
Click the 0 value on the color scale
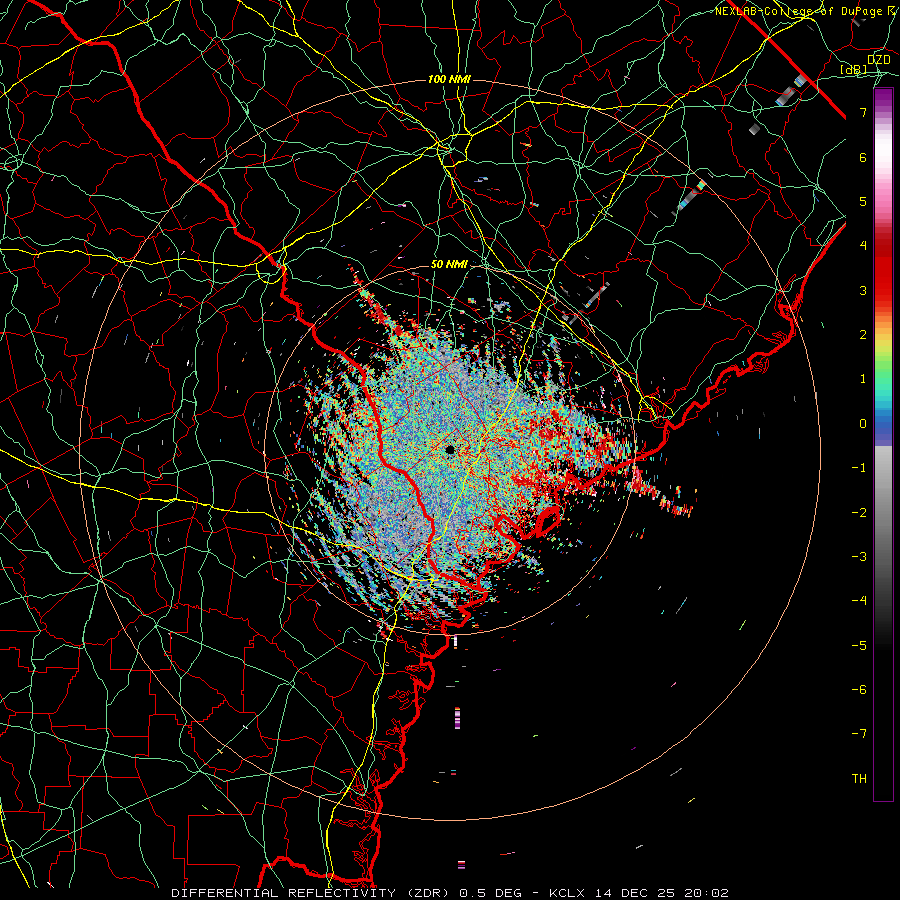click(x=863, y=424)
